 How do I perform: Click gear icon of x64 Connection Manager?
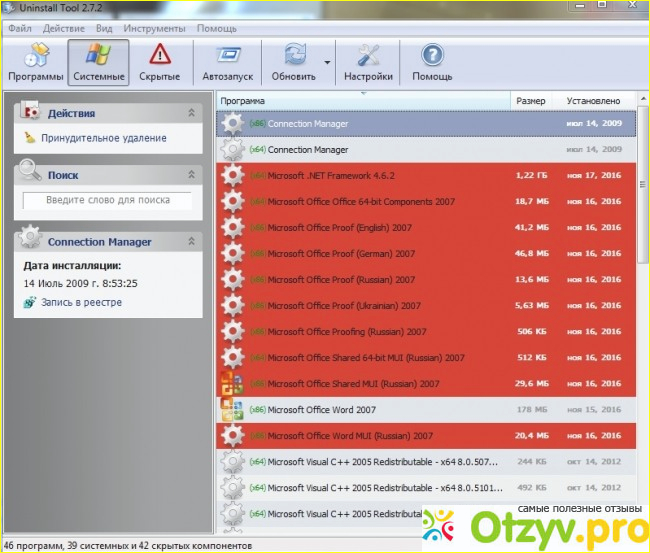tap(233, 150)
